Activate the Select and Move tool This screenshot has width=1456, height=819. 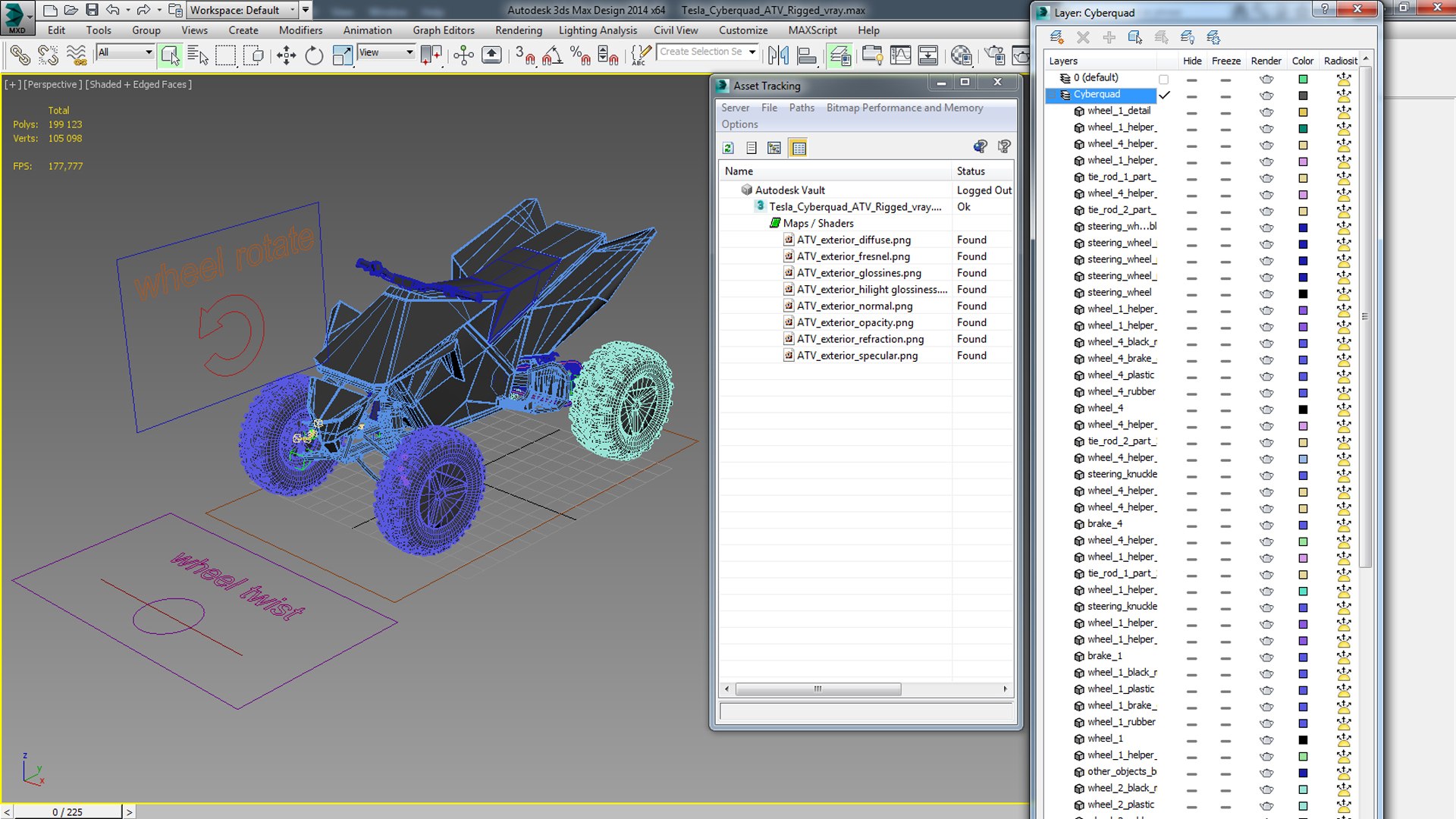[x=286, y=55]
